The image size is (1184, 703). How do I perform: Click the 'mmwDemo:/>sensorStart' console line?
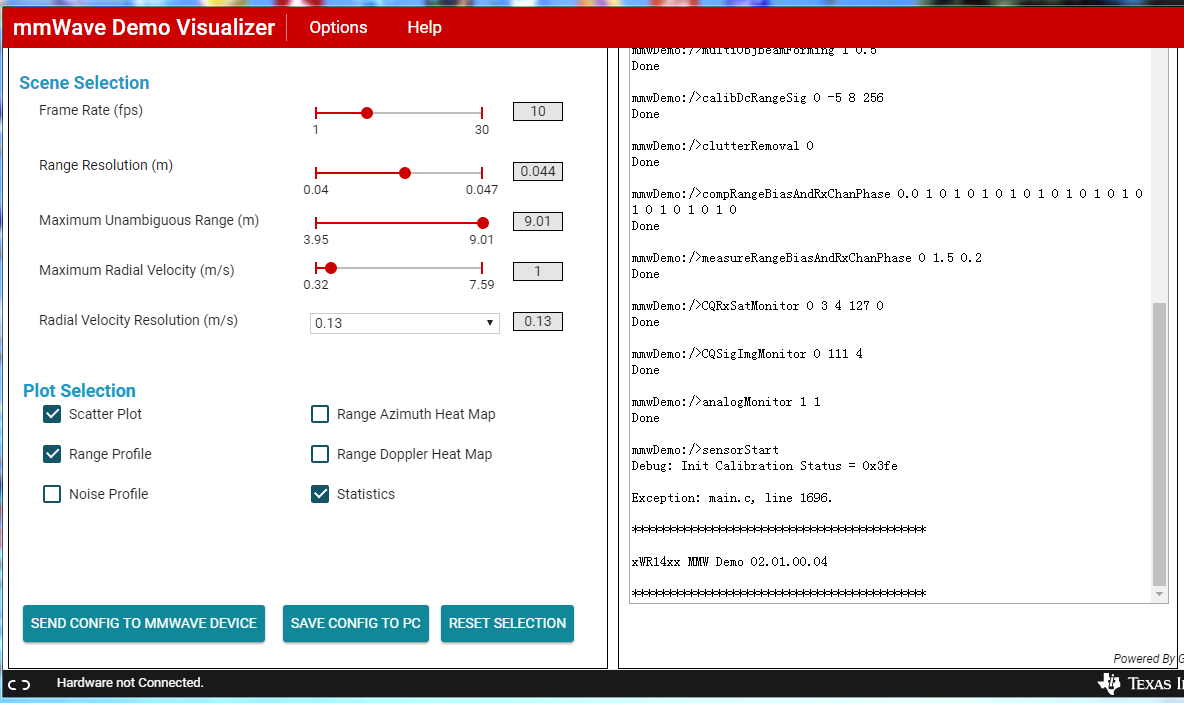click(x=705, y=450)
